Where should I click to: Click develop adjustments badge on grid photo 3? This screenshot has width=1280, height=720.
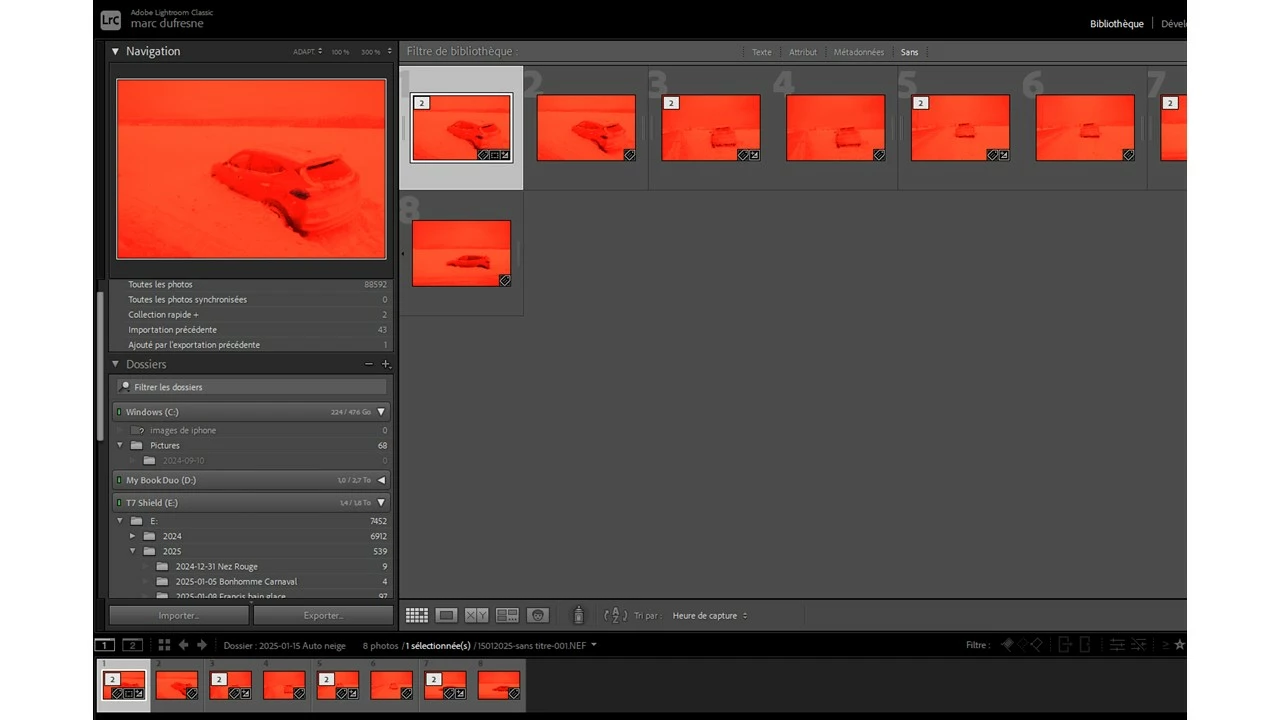pos(755,155)
